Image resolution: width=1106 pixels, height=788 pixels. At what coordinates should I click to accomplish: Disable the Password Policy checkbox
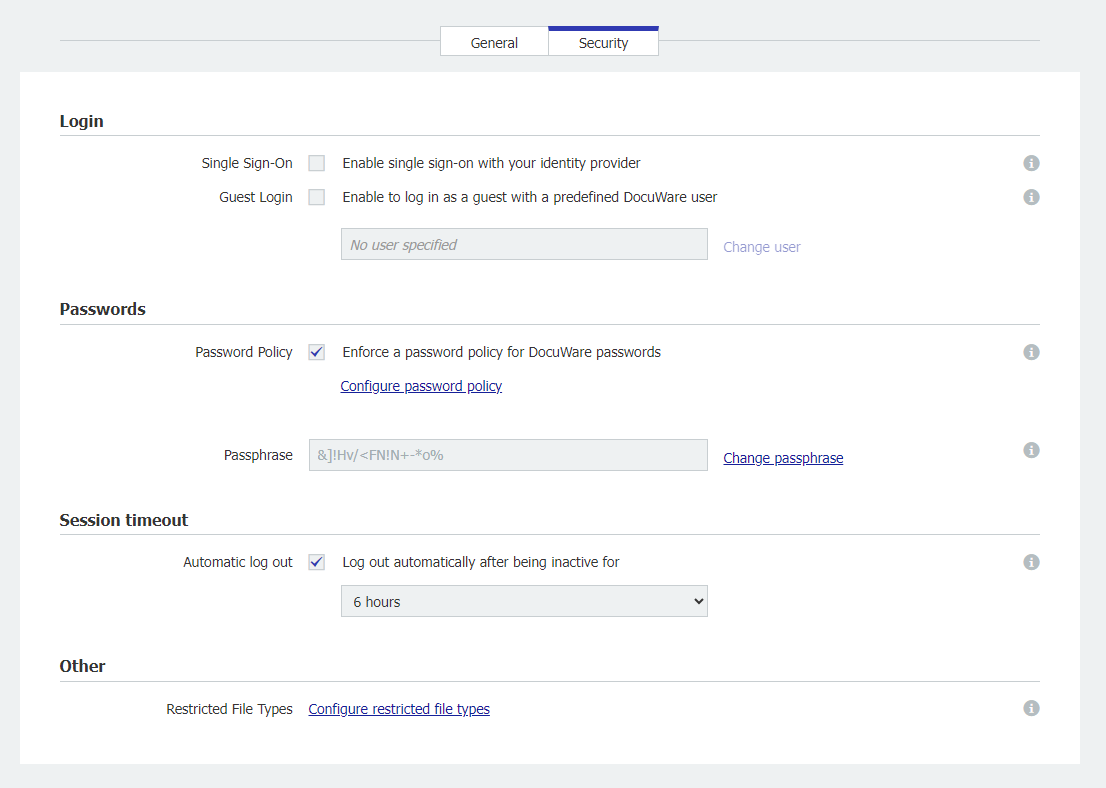(317, 352)
